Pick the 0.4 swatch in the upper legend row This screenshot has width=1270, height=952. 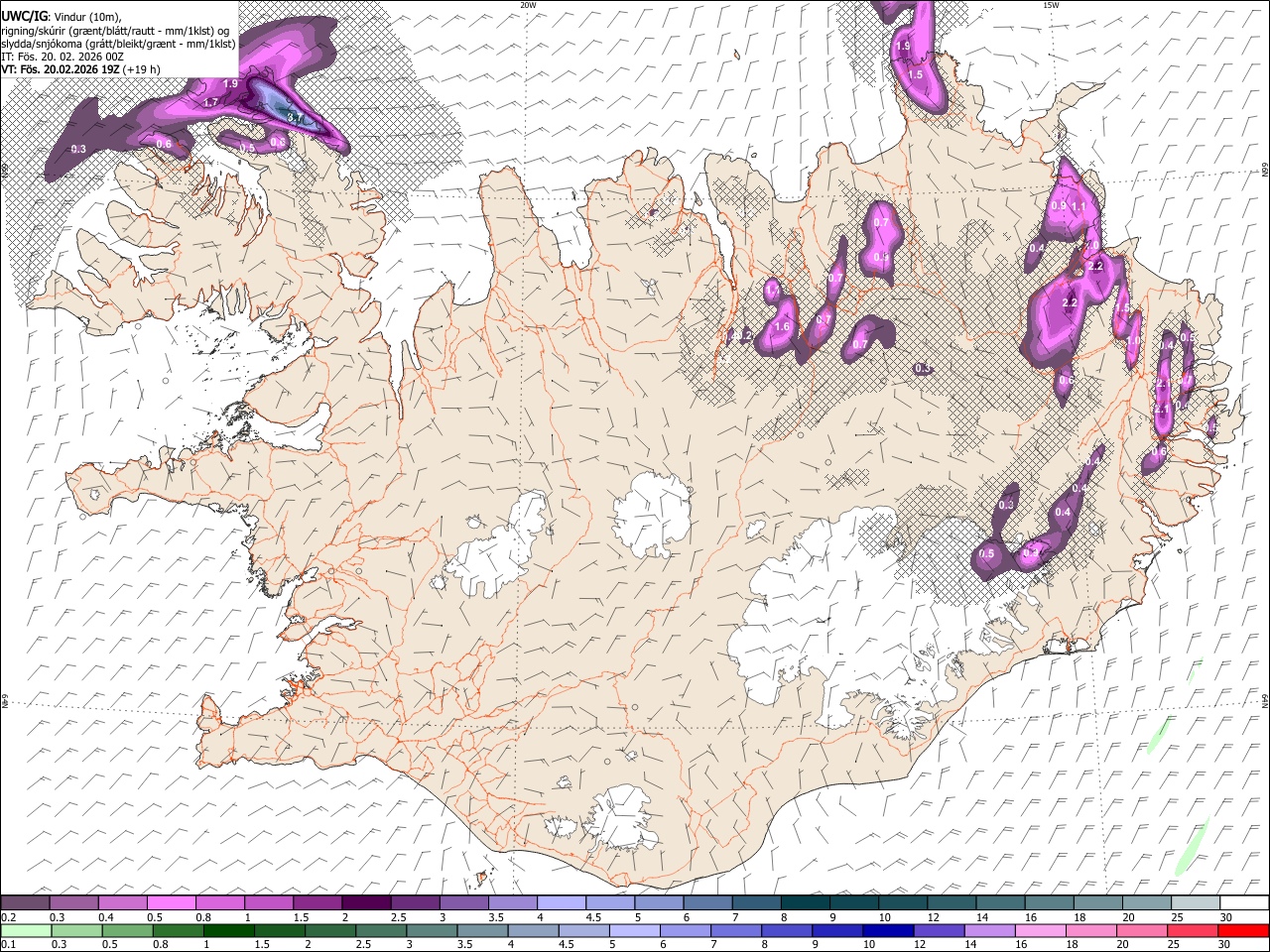pos(123,902)
